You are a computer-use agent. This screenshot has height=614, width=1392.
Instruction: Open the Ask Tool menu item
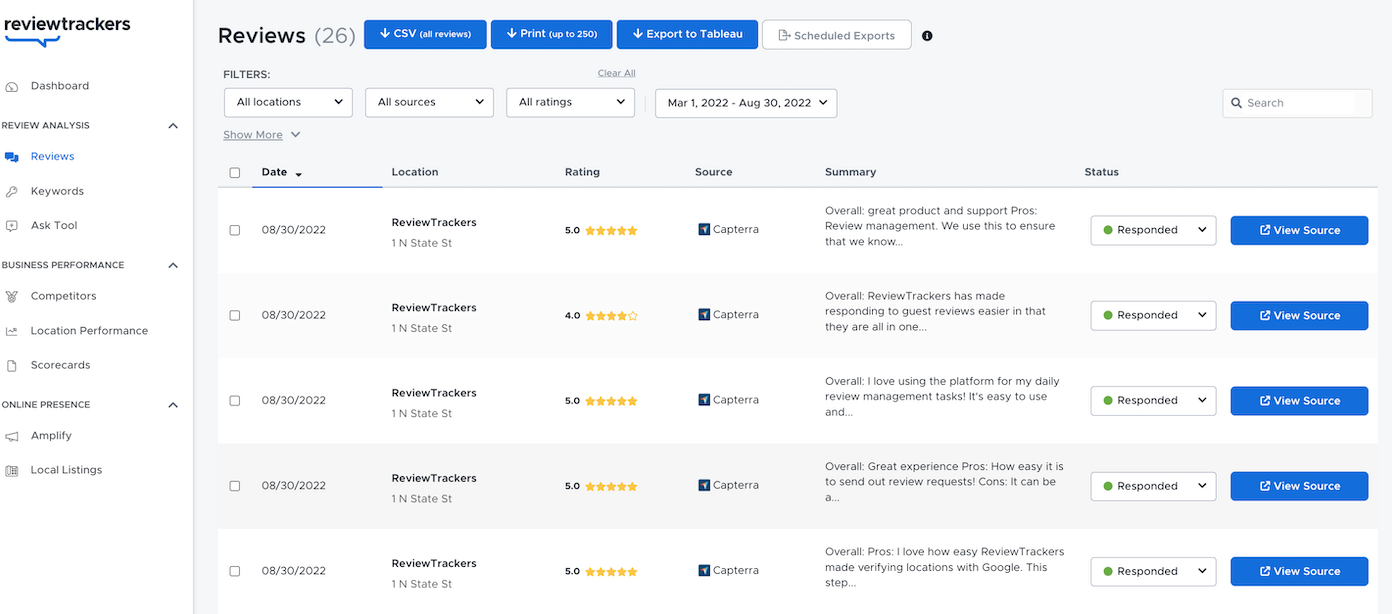pyautogui.click(x=54, y=225)
